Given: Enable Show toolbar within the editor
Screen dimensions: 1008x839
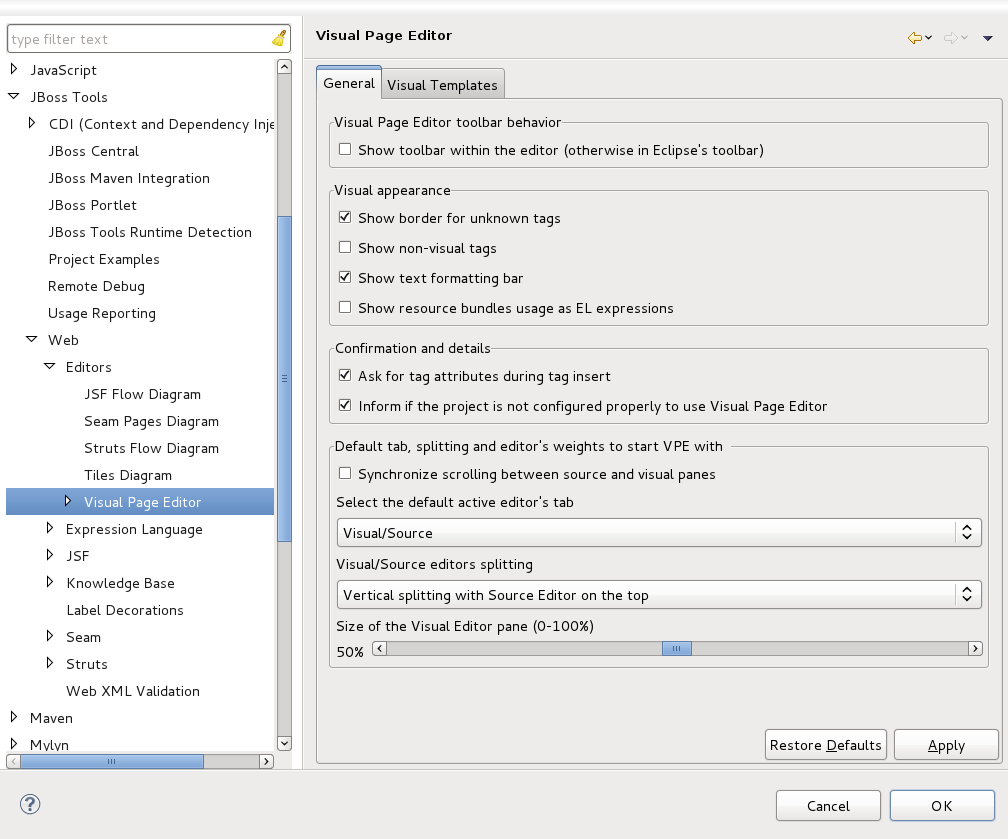Looking at the screenshot, I should point(345,149).
